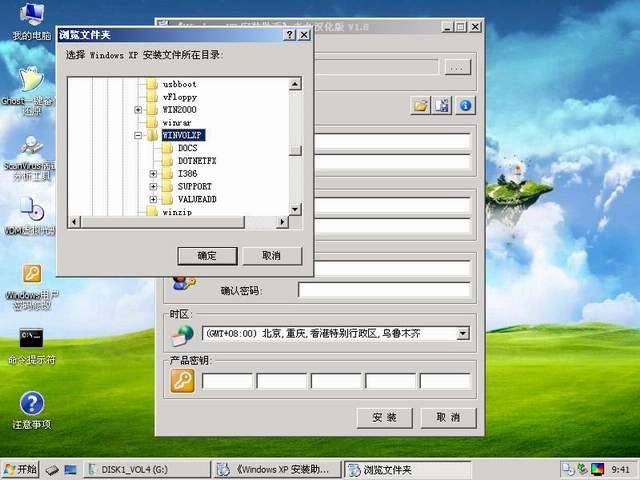
Task: Select the winrar folder
Action: (x=177, y=122)
